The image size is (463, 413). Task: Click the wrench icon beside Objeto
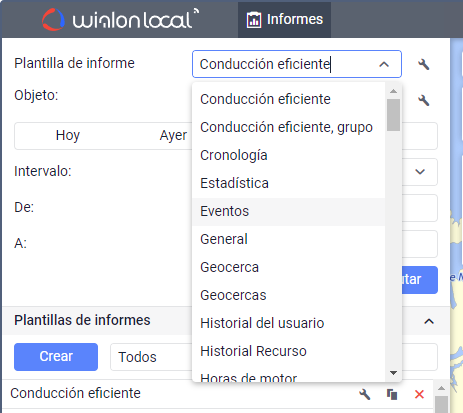(424, 100)
